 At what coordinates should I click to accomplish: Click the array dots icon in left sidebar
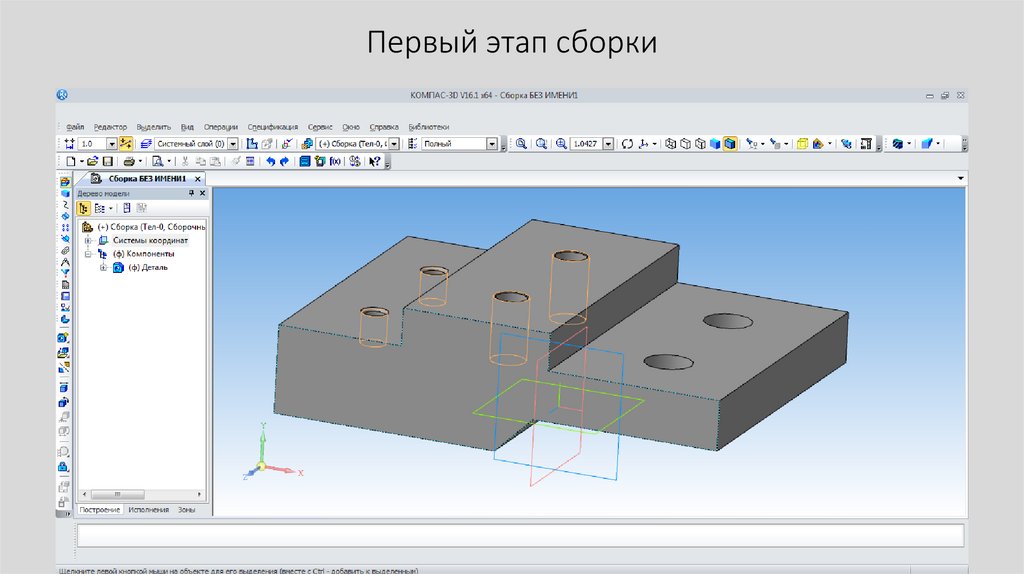65,228
